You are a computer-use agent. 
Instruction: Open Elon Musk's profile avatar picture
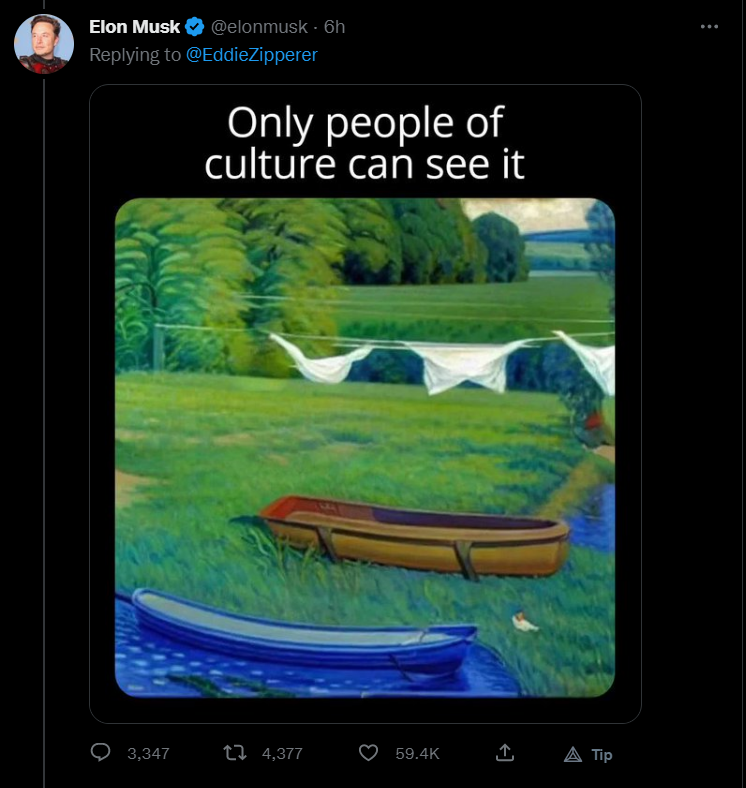coord(44,43)
